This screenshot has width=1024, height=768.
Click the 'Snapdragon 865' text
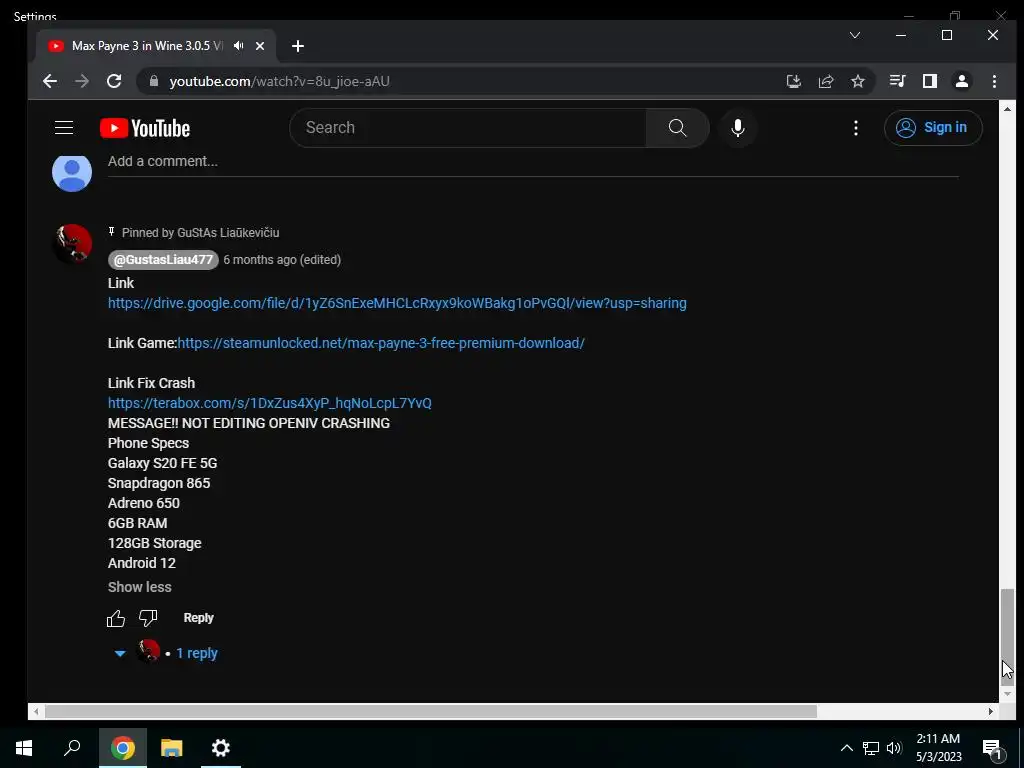click(159, 483)
